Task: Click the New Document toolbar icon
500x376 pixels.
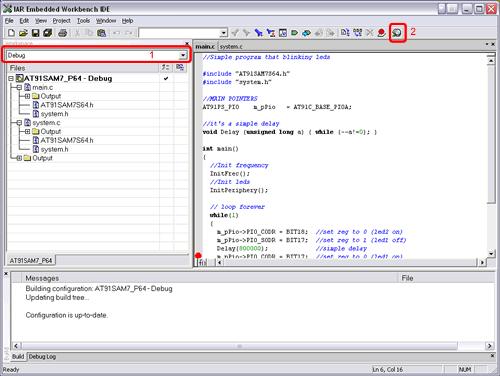Action: coord(11,33)
